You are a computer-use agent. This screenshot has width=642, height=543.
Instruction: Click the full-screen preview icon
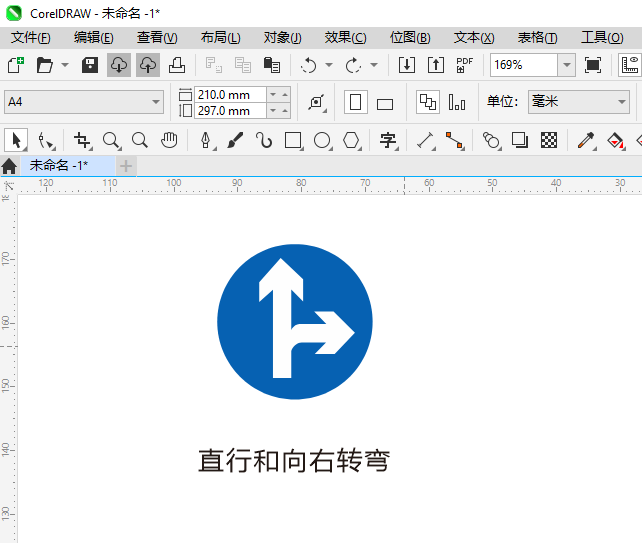pyautogui.click(x=593, y=65)
